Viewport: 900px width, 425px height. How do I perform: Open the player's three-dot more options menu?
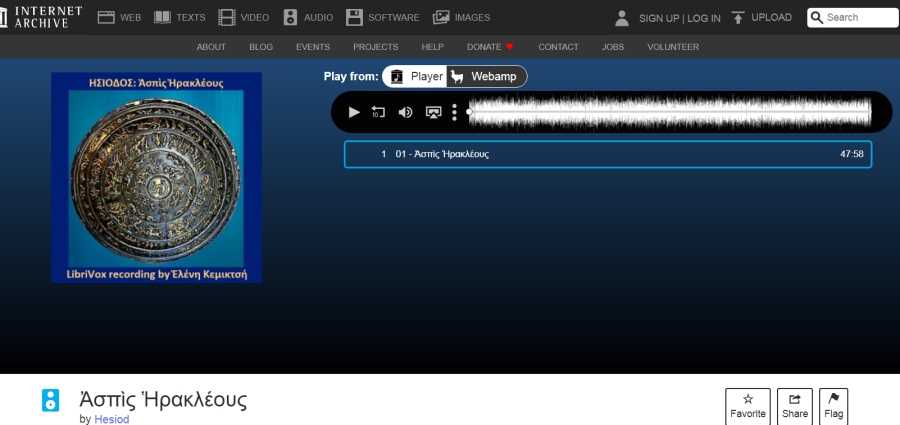[454, 112]
